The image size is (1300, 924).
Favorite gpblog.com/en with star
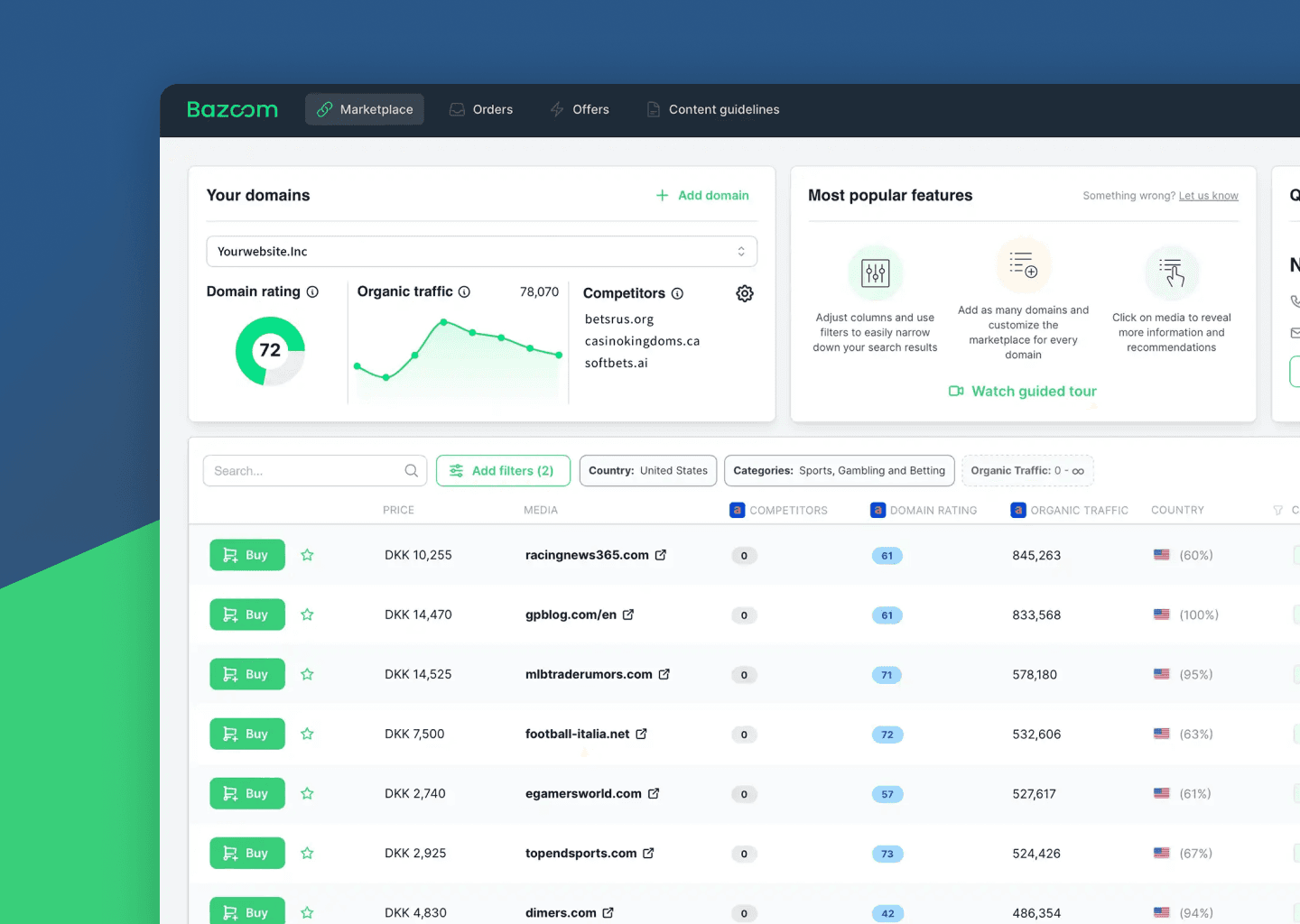(x=307, y=614)
